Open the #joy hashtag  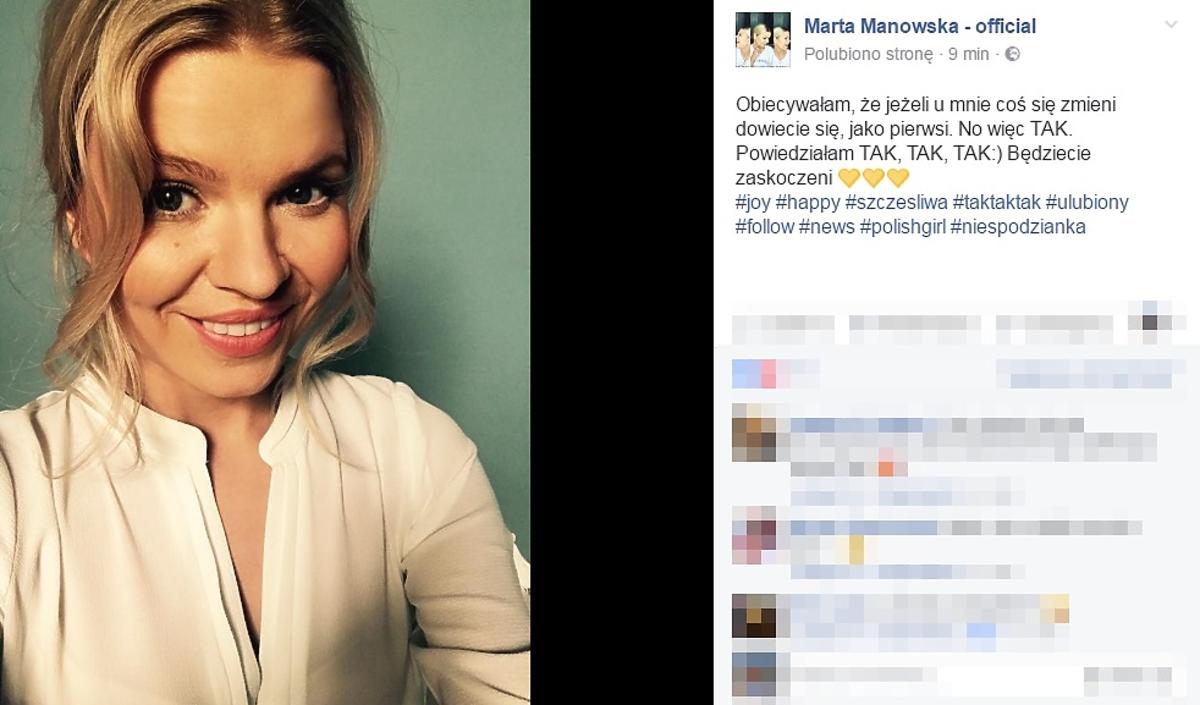(x=752, y=203)
